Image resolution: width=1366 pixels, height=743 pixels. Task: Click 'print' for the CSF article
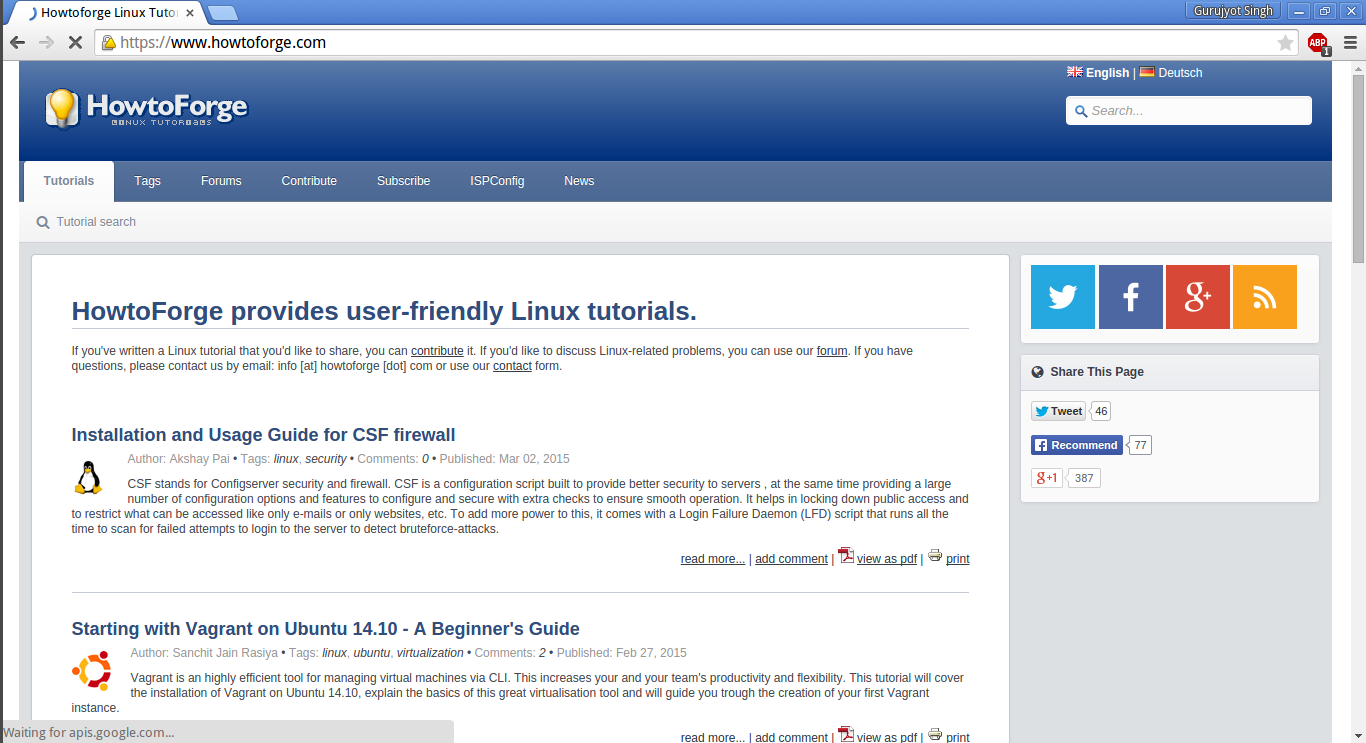tap(958, 559)
